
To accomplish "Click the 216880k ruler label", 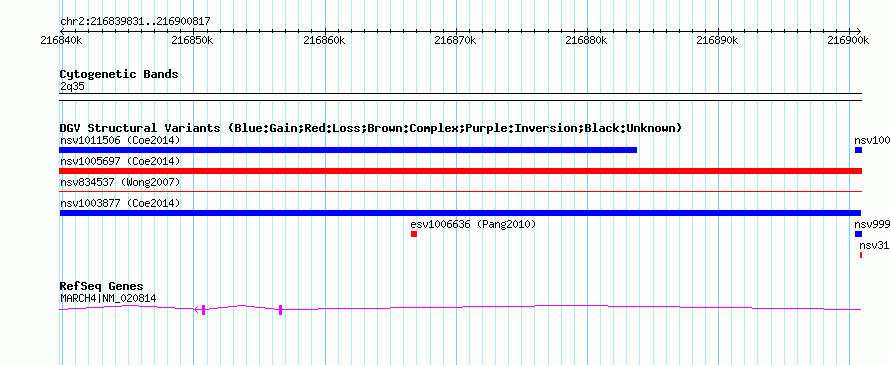I will (x=587, y=41).
